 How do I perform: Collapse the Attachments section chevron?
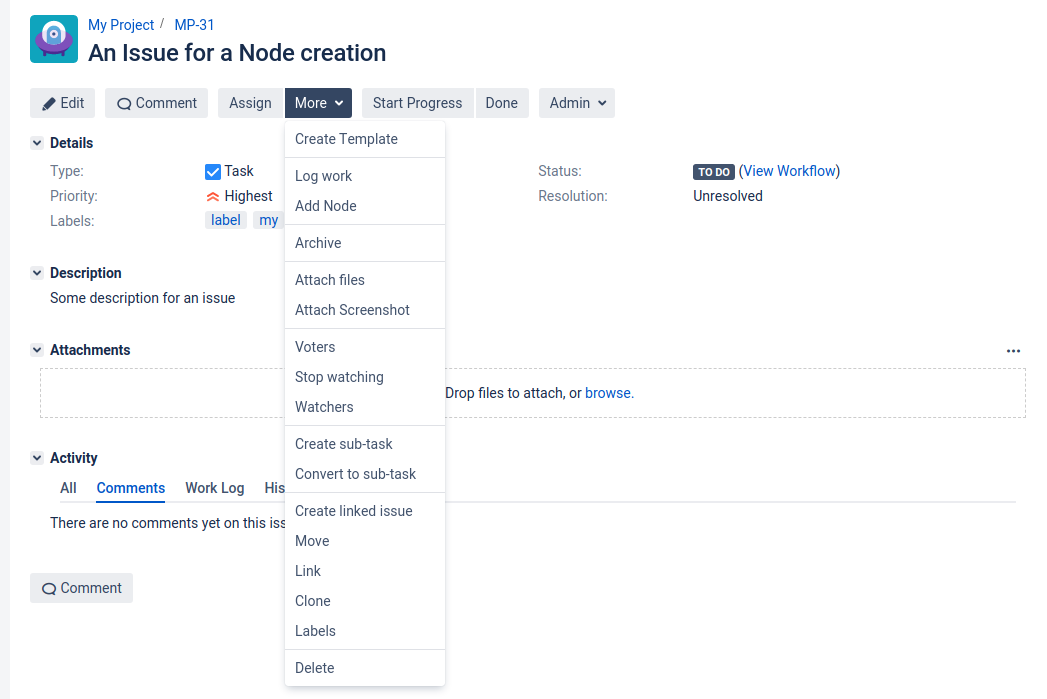click(x=37, y=350)
